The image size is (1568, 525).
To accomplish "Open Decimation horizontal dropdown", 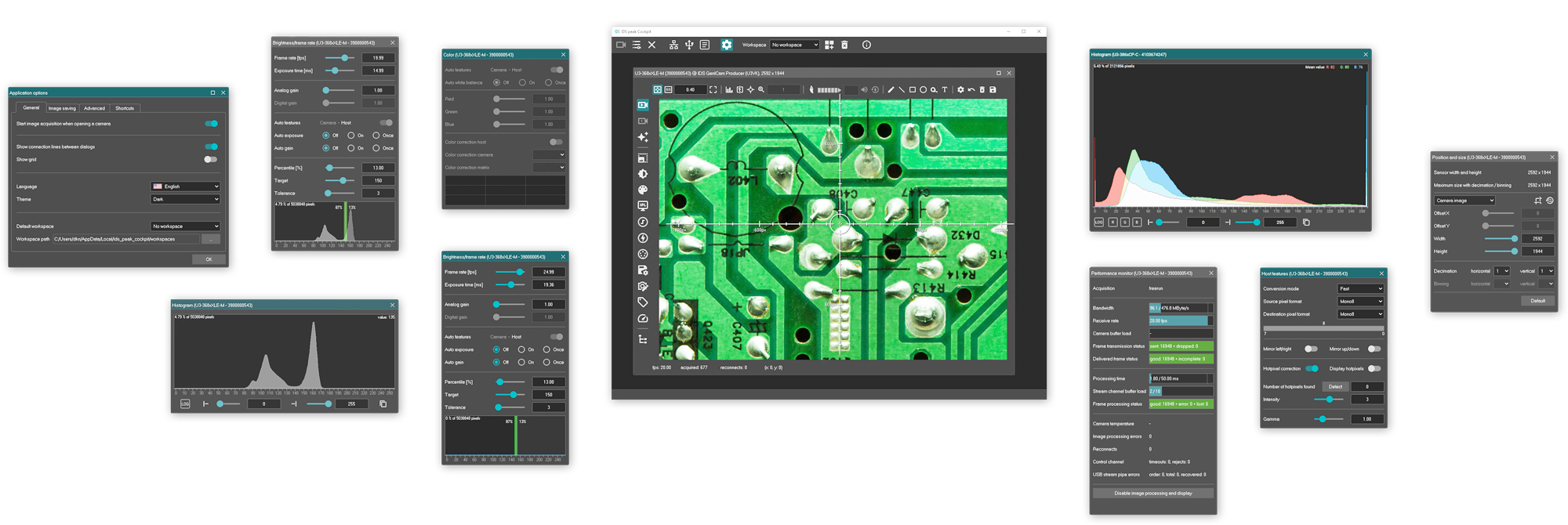I will pos(1501,271).
